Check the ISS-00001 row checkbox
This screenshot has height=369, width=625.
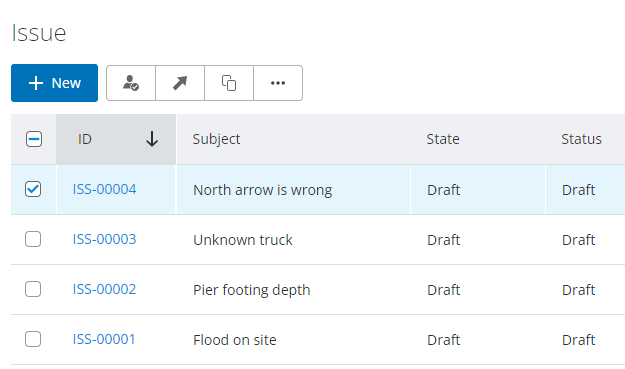point(33,339)
